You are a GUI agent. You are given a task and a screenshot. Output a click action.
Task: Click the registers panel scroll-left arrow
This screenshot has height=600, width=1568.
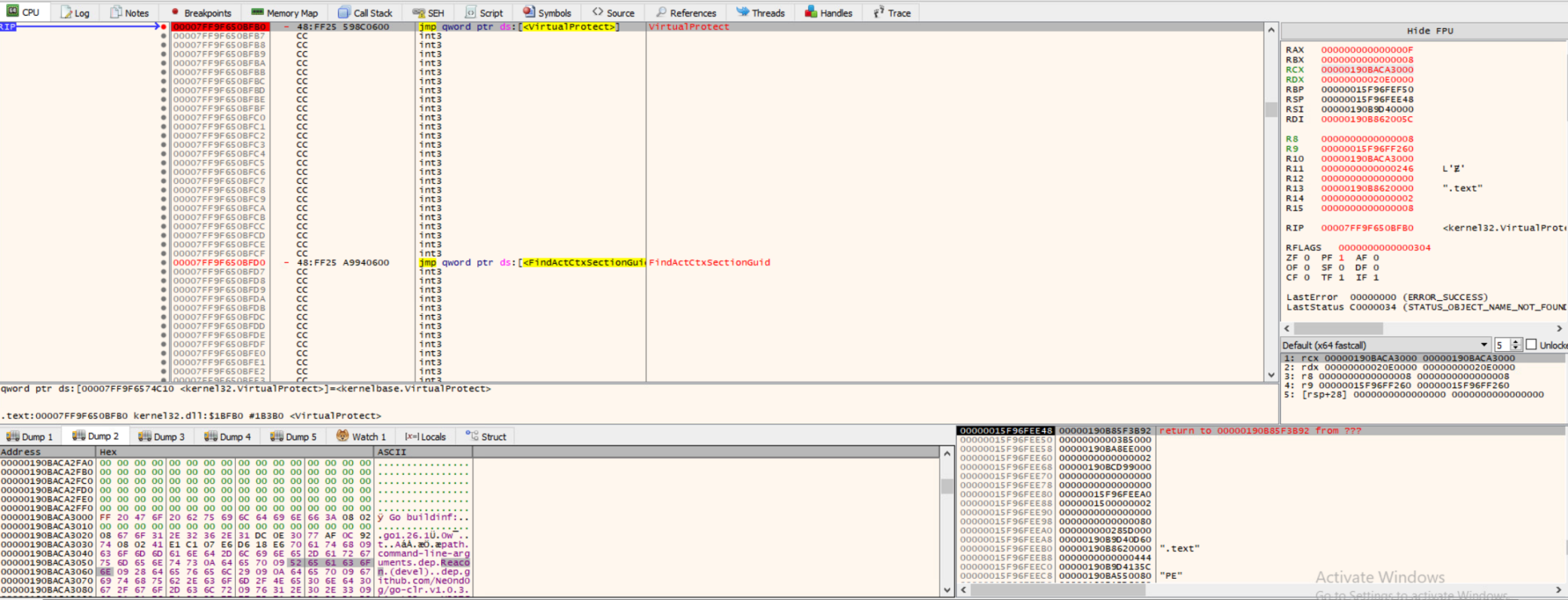point(1288,329)
